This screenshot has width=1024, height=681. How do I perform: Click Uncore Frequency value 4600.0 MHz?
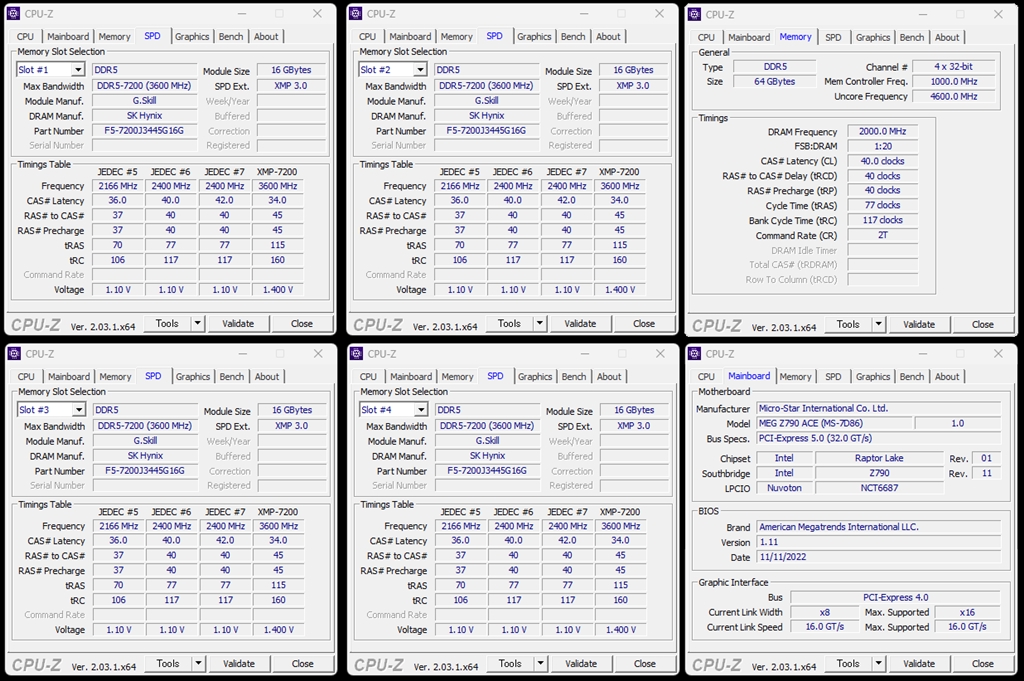(x=954, y=96)
